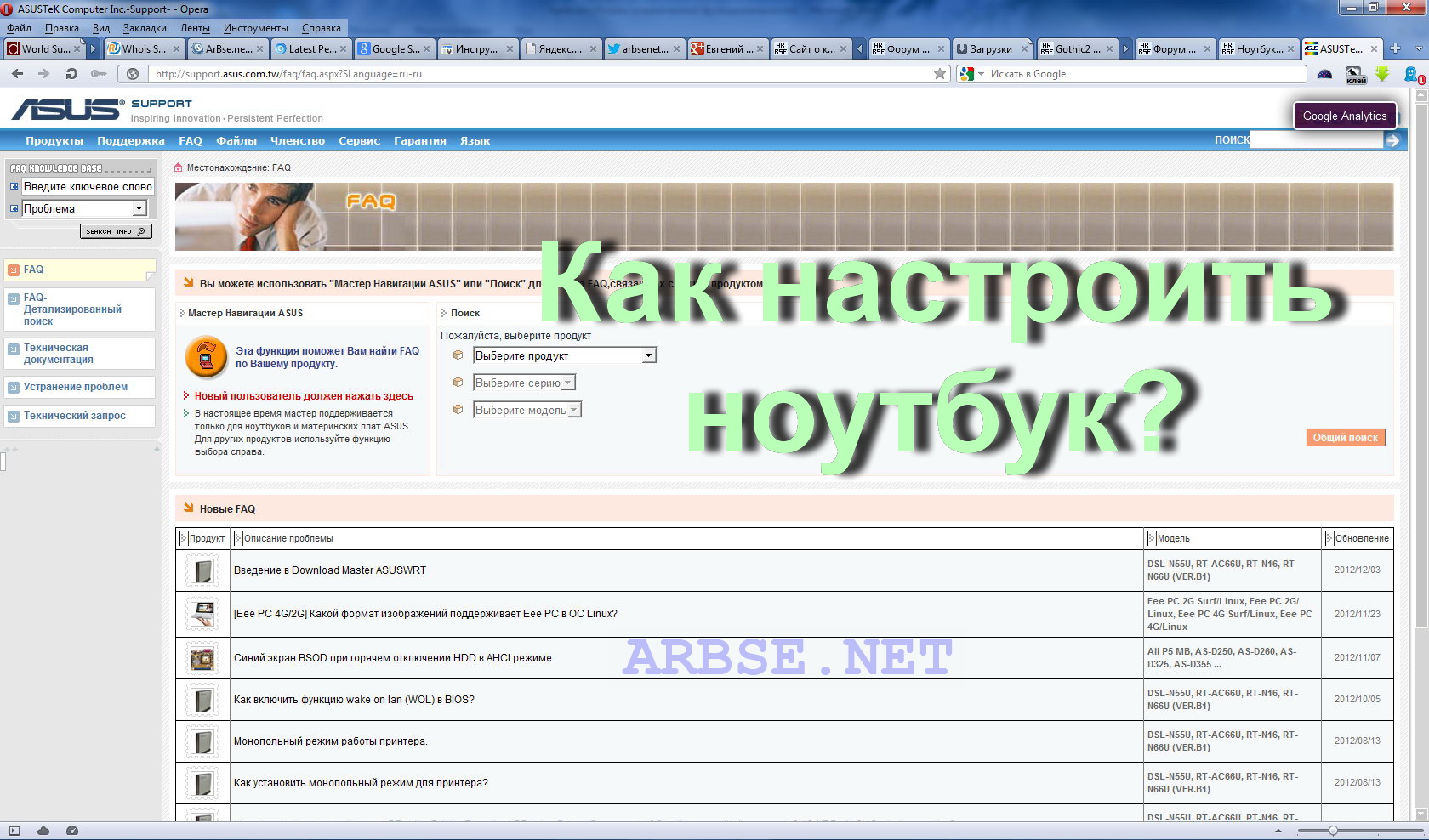Click the Общий поиск button
The image size is (1429, 840).
(x=1346, y=438)
